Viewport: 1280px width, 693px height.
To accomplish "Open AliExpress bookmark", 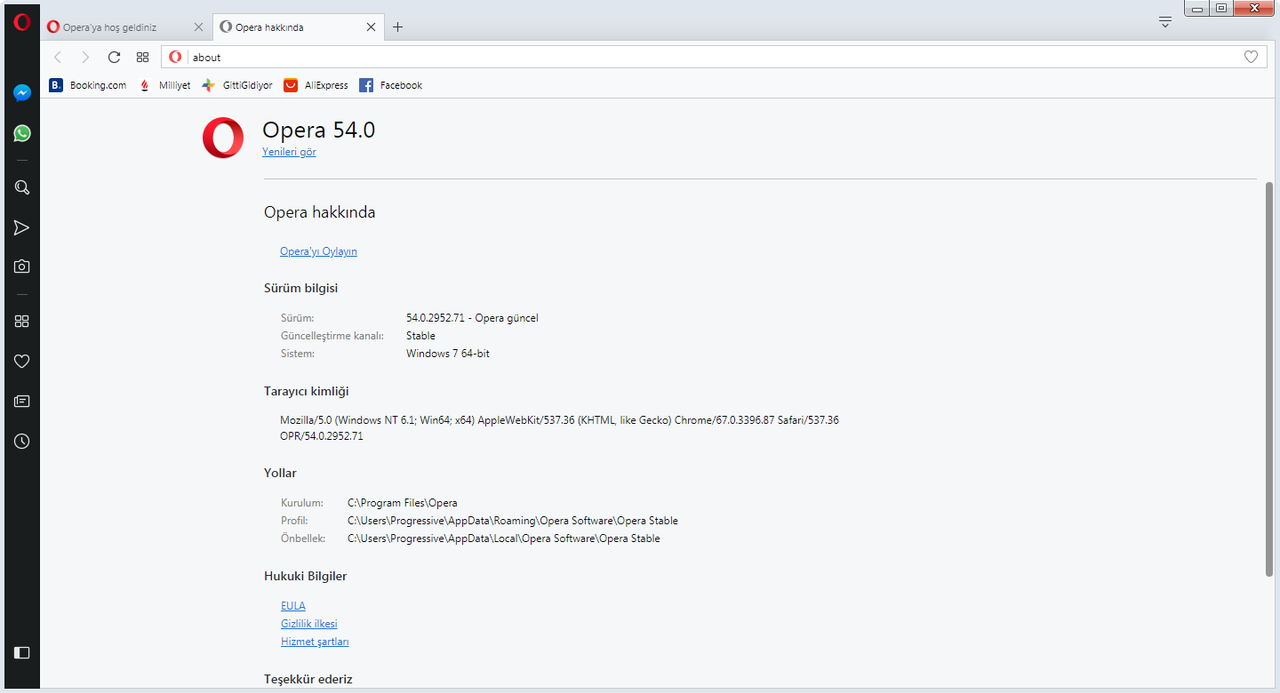I will 316,85.
